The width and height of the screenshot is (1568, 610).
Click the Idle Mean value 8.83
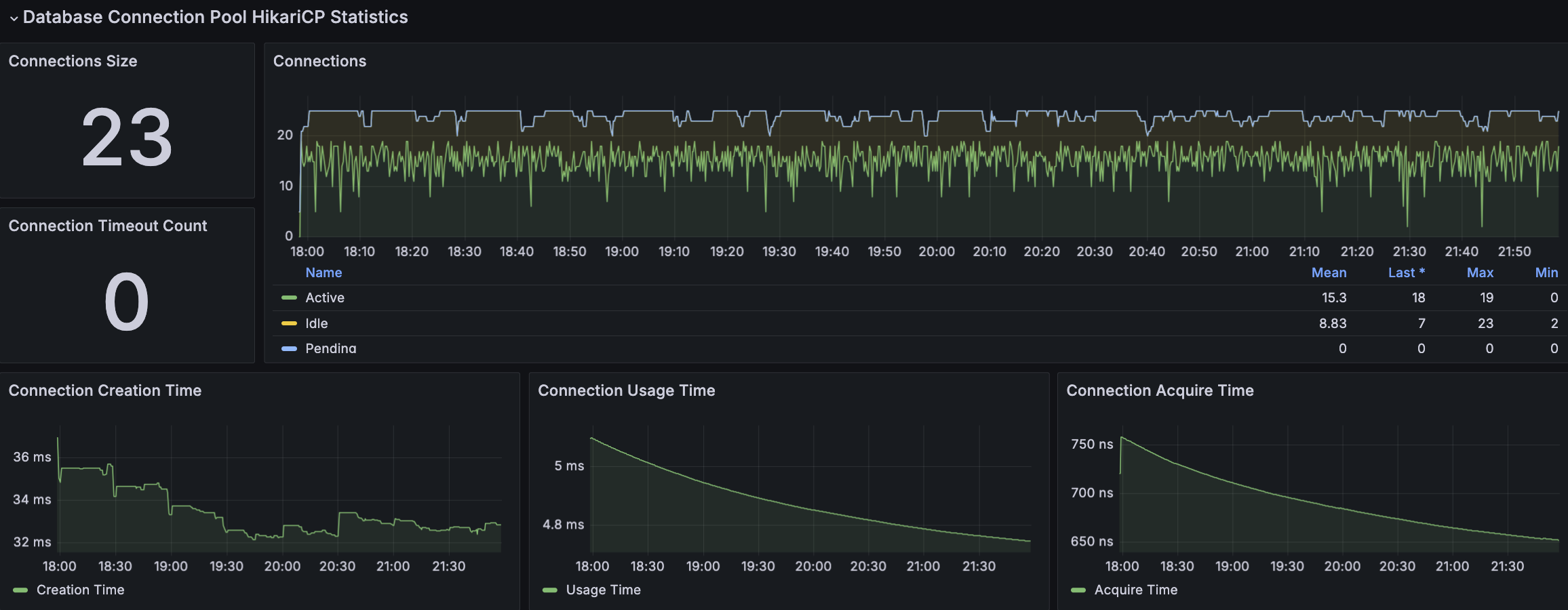tap(1333, 323)
